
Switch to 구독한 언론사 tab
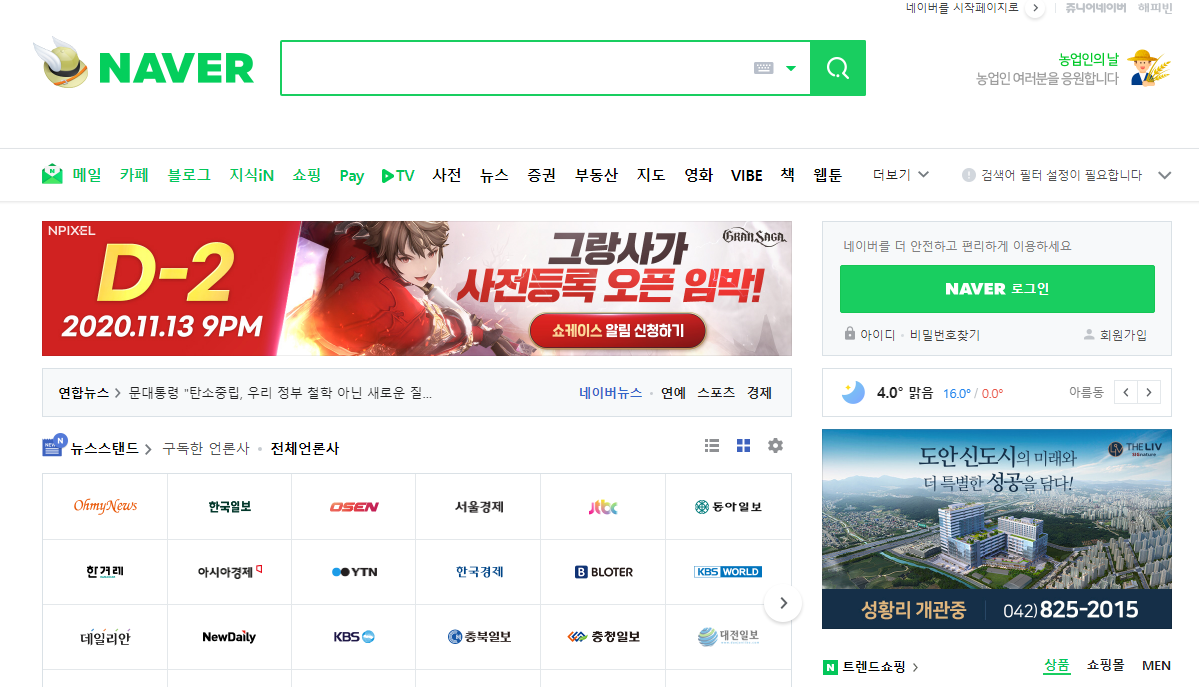tap(206, 448)
